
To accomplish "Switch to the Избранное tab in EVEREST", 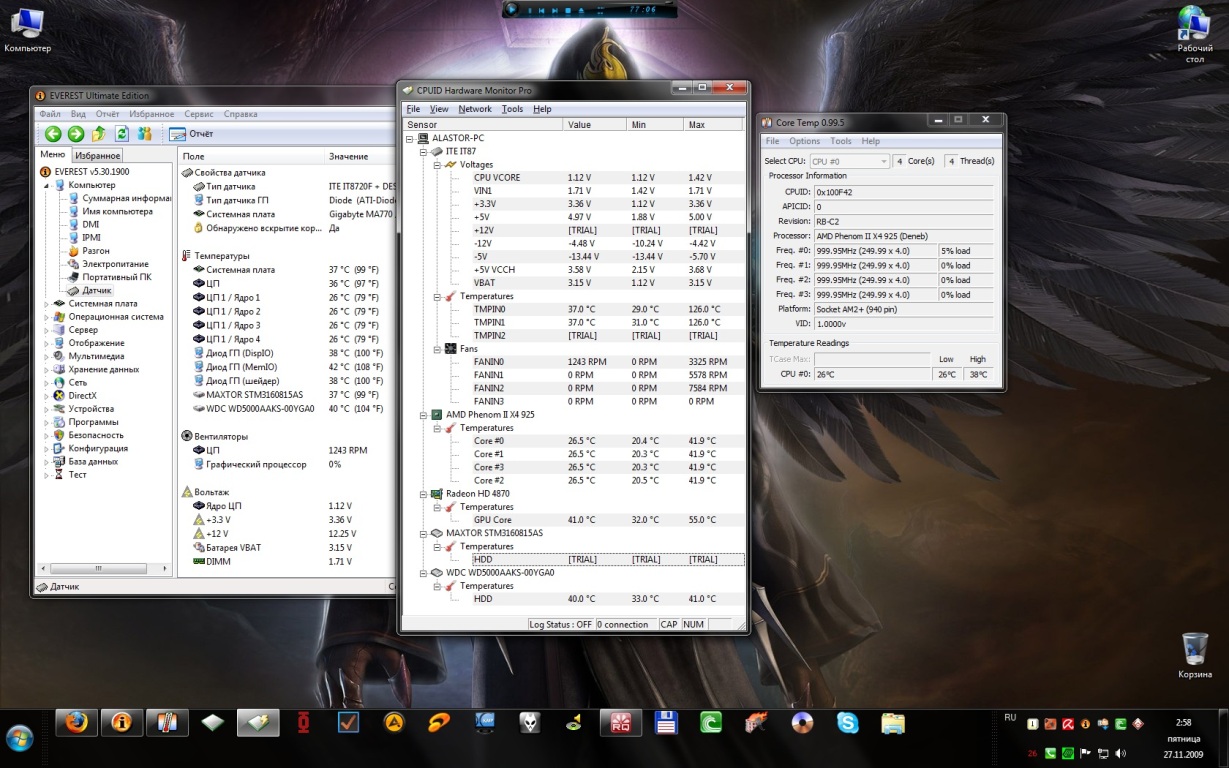I will click(98, 156).
